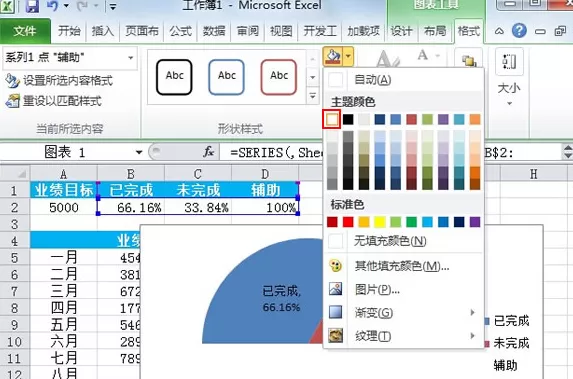Open the shape fill dropdown arrow
This screenshot has width=573, height=379.
(348, 57)
